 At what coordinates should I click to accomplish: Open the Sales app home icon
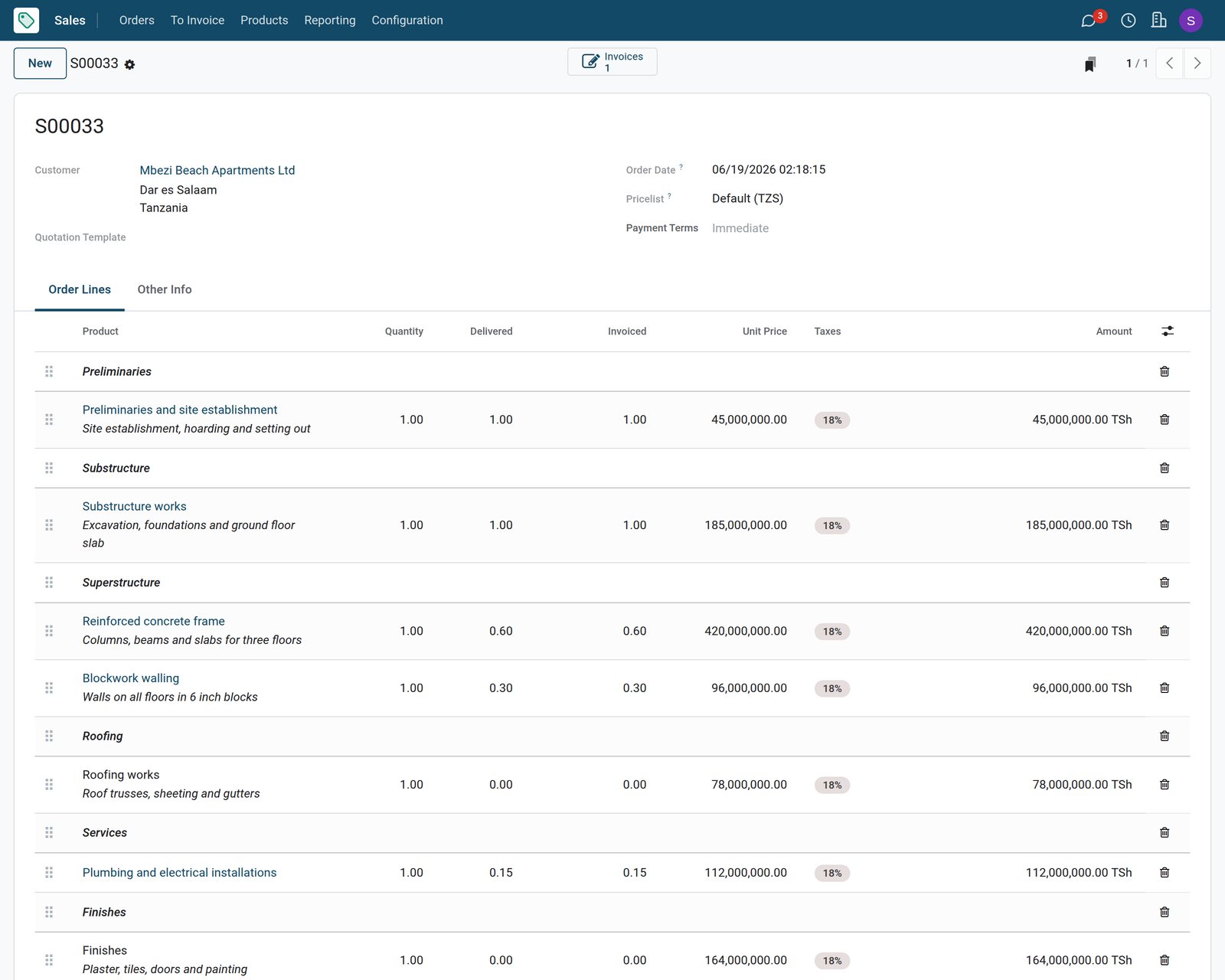click(26, 20)
